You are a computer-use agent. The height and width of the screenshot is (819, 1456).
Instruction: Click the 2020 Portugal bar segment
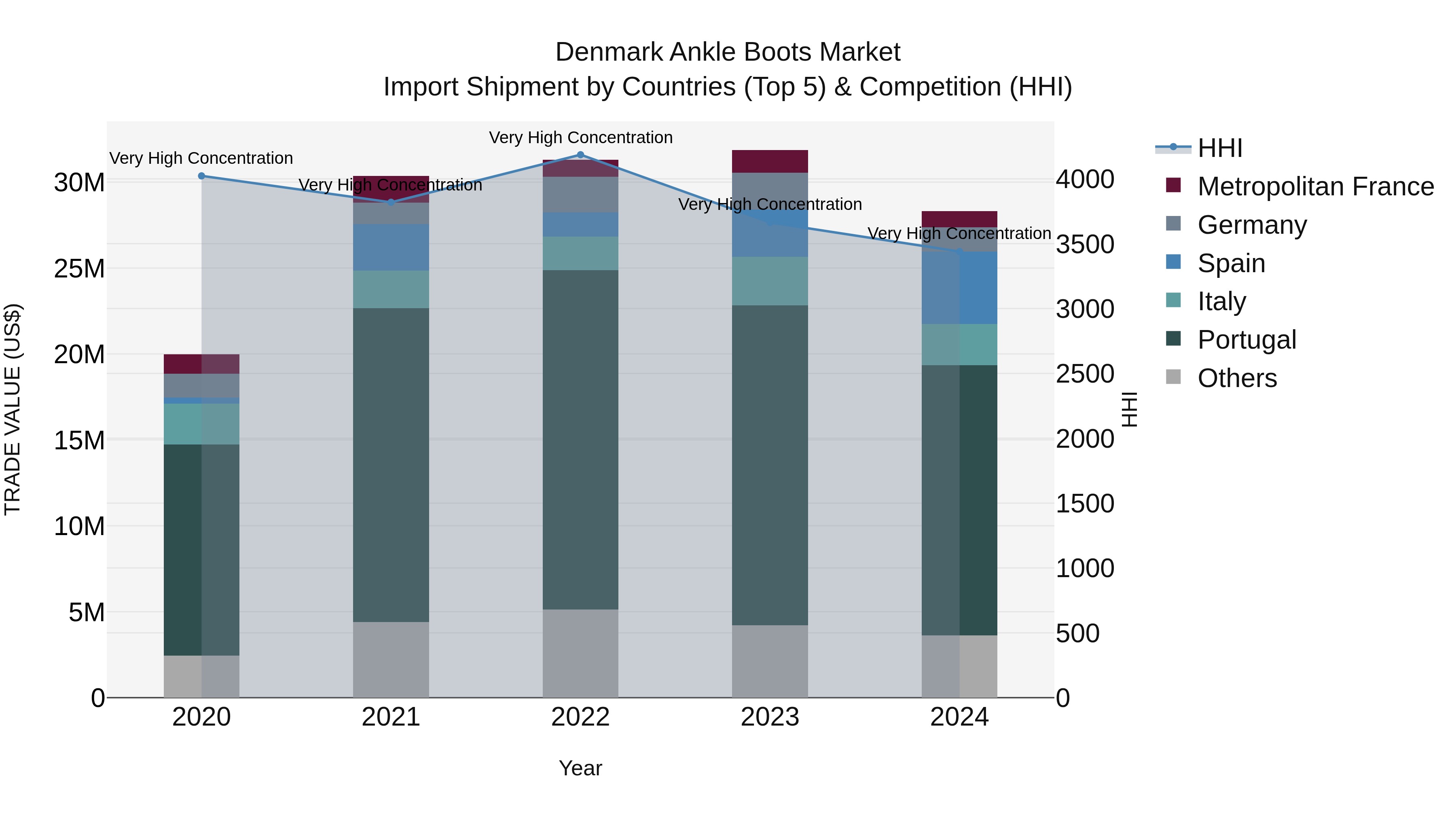(x=202, y=550)
